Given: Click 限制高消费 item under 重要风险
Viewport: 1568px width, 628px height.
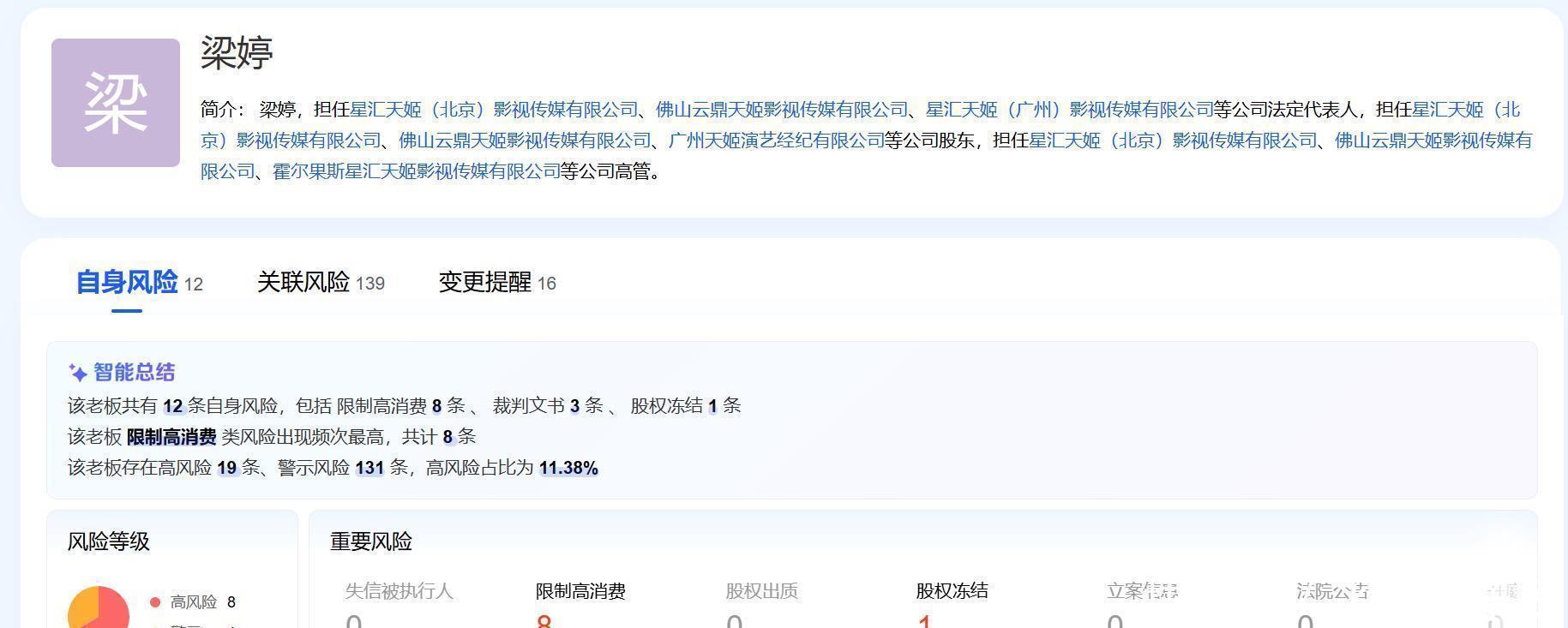Looking at the screenshot, I should click(x=580, y=591).
